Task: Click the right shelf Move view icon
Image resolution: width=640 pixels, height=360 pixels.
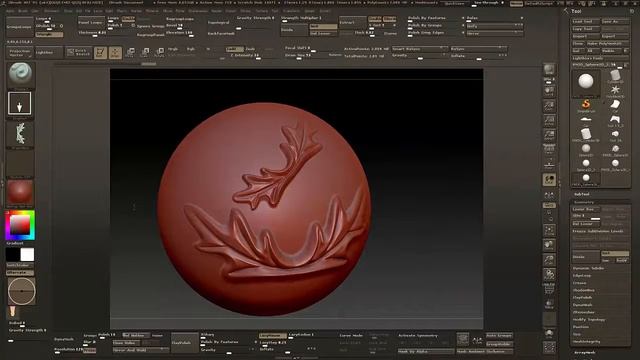Action: point(549,245)
